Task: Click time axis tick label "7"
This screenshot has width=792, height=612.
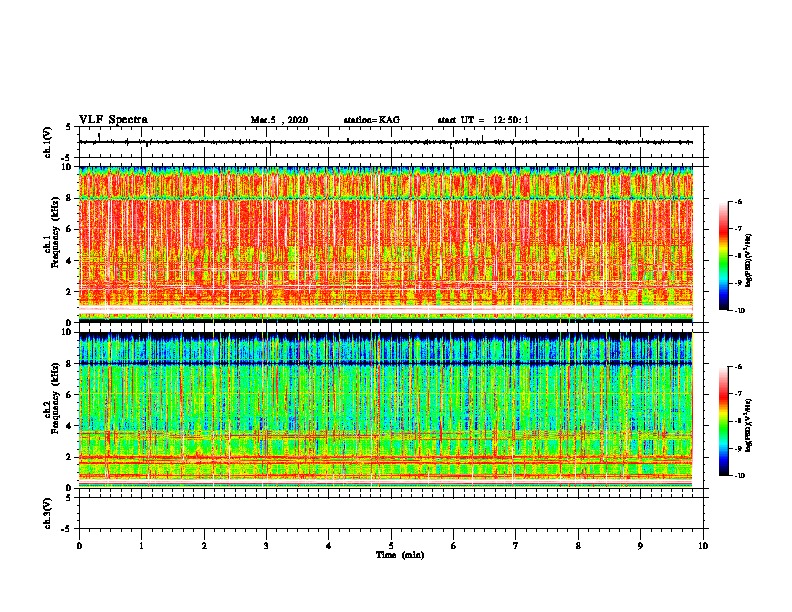Action: [x=516, y=546]
